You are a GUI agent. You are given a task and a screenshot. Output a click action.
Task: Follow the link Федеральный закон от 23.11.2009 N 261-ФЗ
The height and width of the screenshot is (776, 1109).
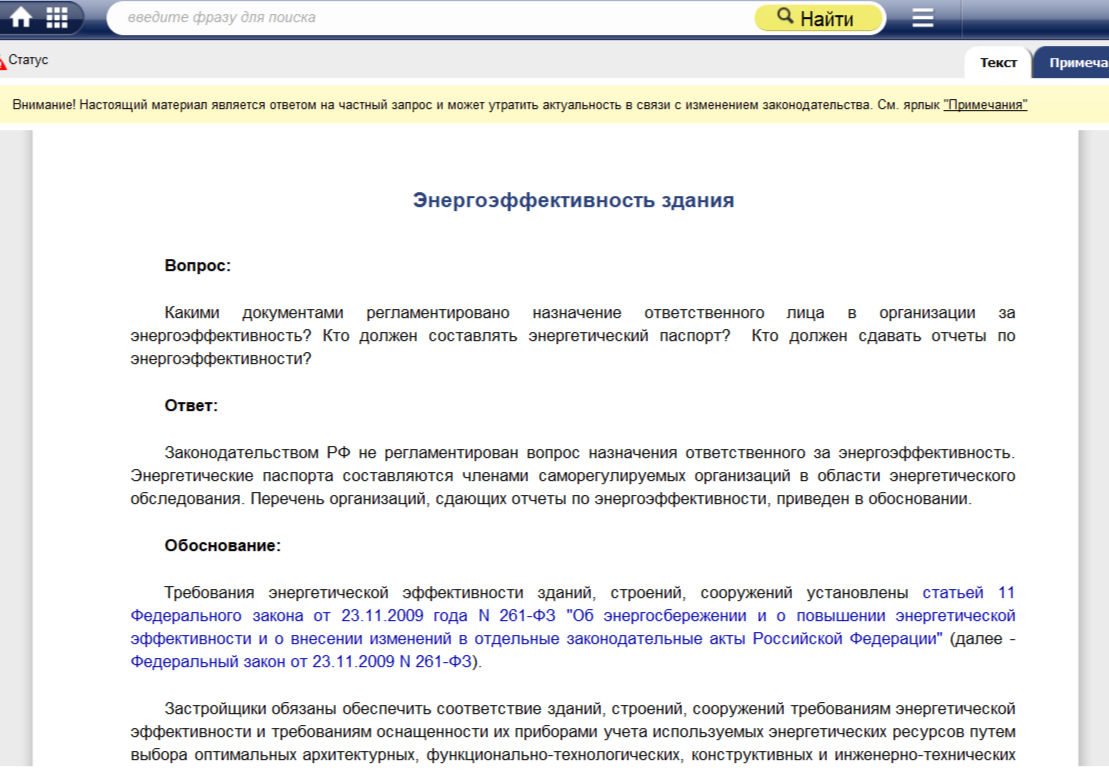click(301, 661)
